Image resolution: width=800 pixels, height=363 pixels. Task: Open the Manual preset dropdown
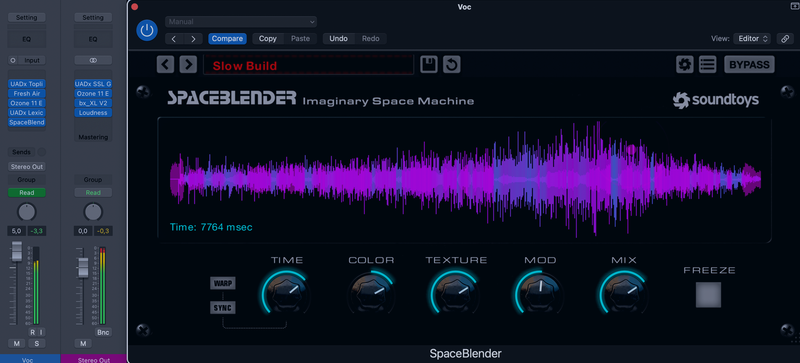pos(241,22)
